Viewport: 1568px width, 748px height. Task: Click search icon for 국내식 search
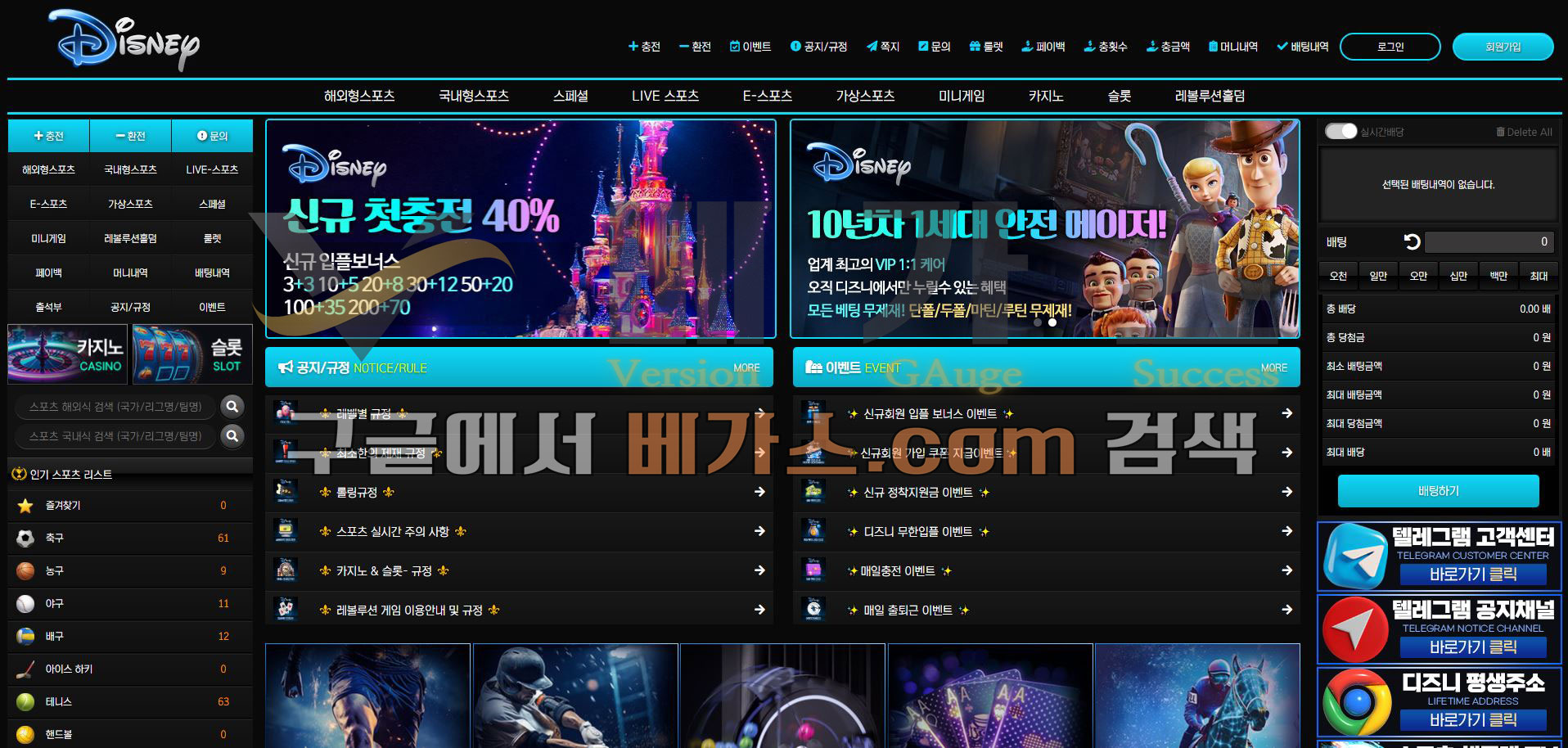coord(232,436)
